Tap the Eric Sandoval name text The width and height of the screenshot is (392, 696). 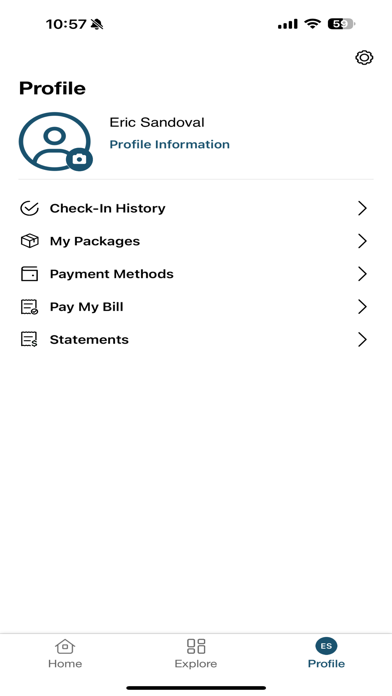tap(157, 122)
